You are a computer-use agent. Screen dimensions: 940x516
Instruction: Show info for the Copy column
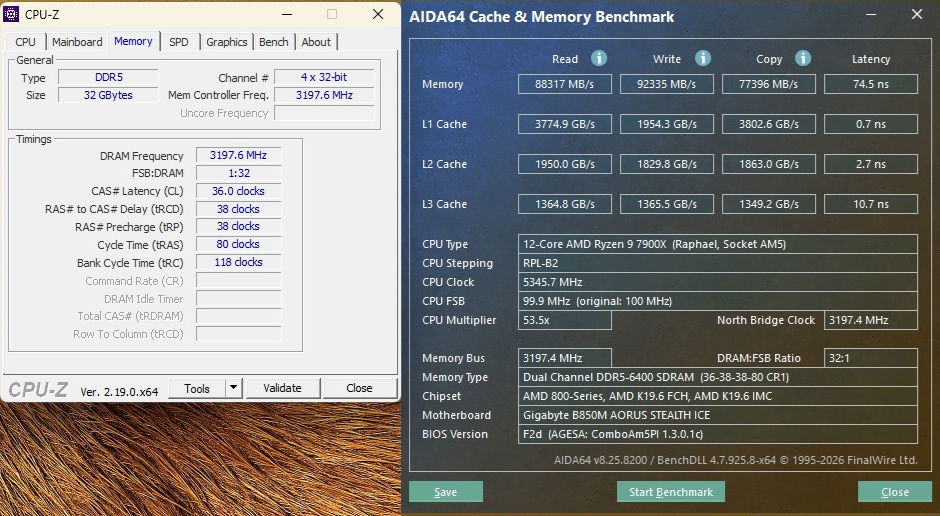803,58
